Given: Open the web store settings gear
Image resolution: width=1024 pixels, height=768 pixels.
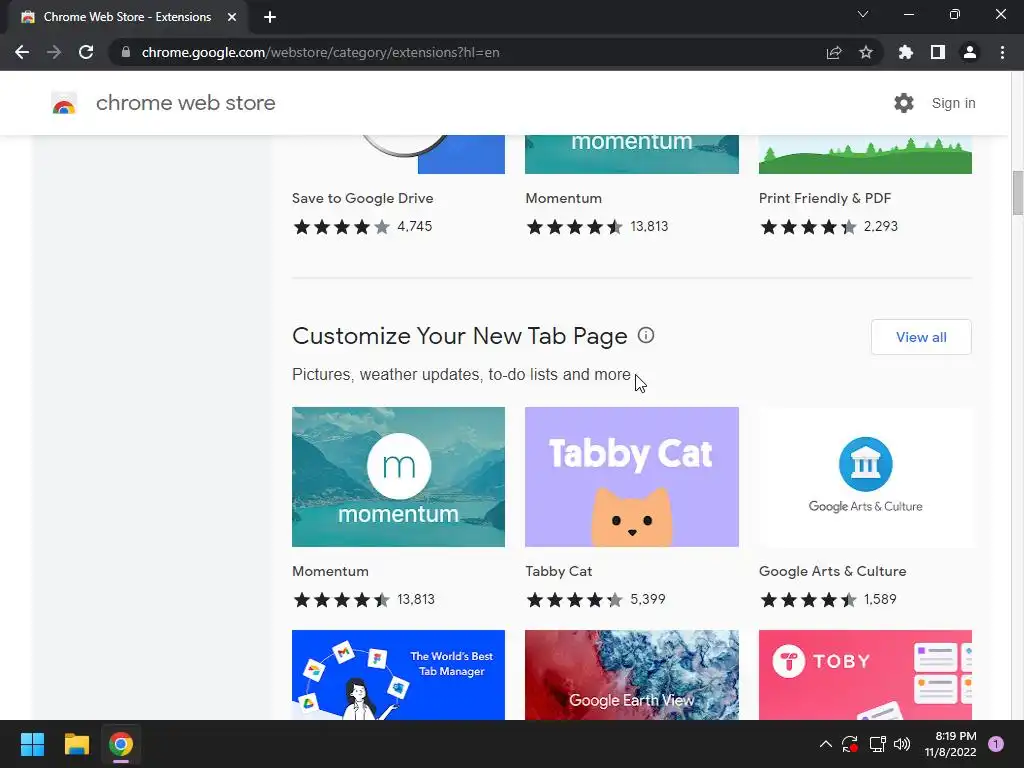Looking at the screenshot, I should [904, 103].
